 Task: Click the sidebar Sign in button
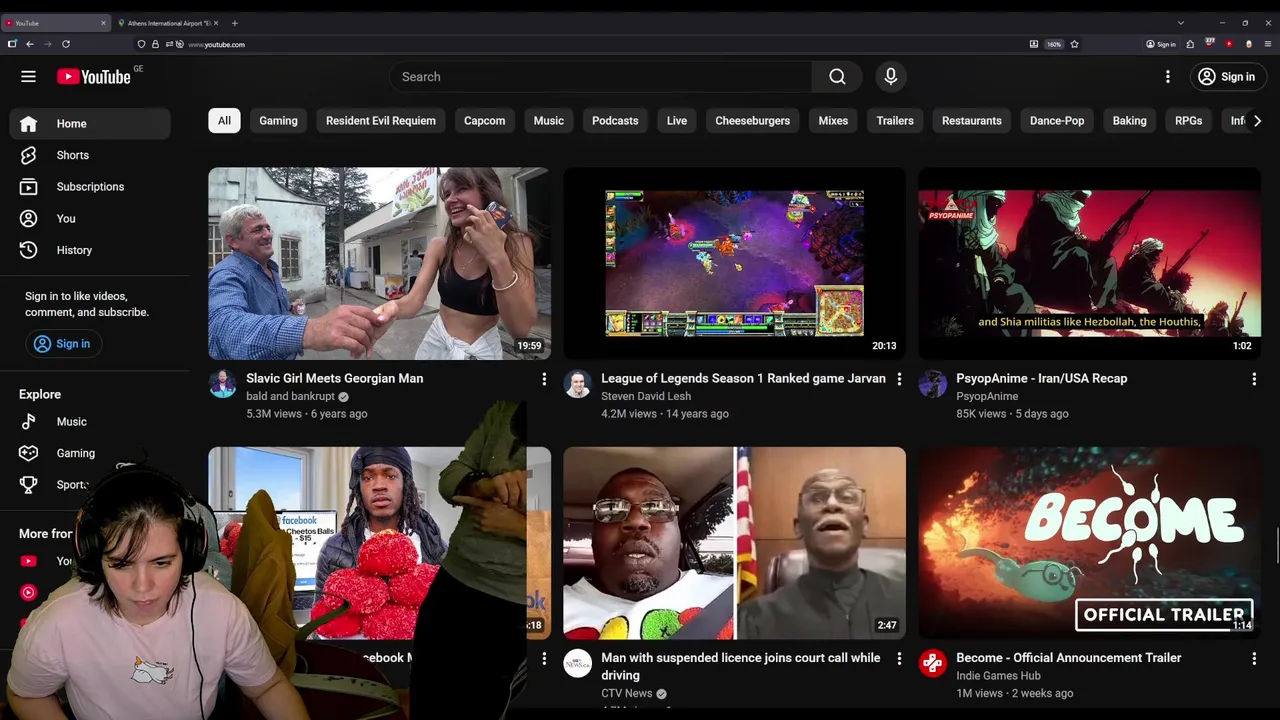coord(62,344)
